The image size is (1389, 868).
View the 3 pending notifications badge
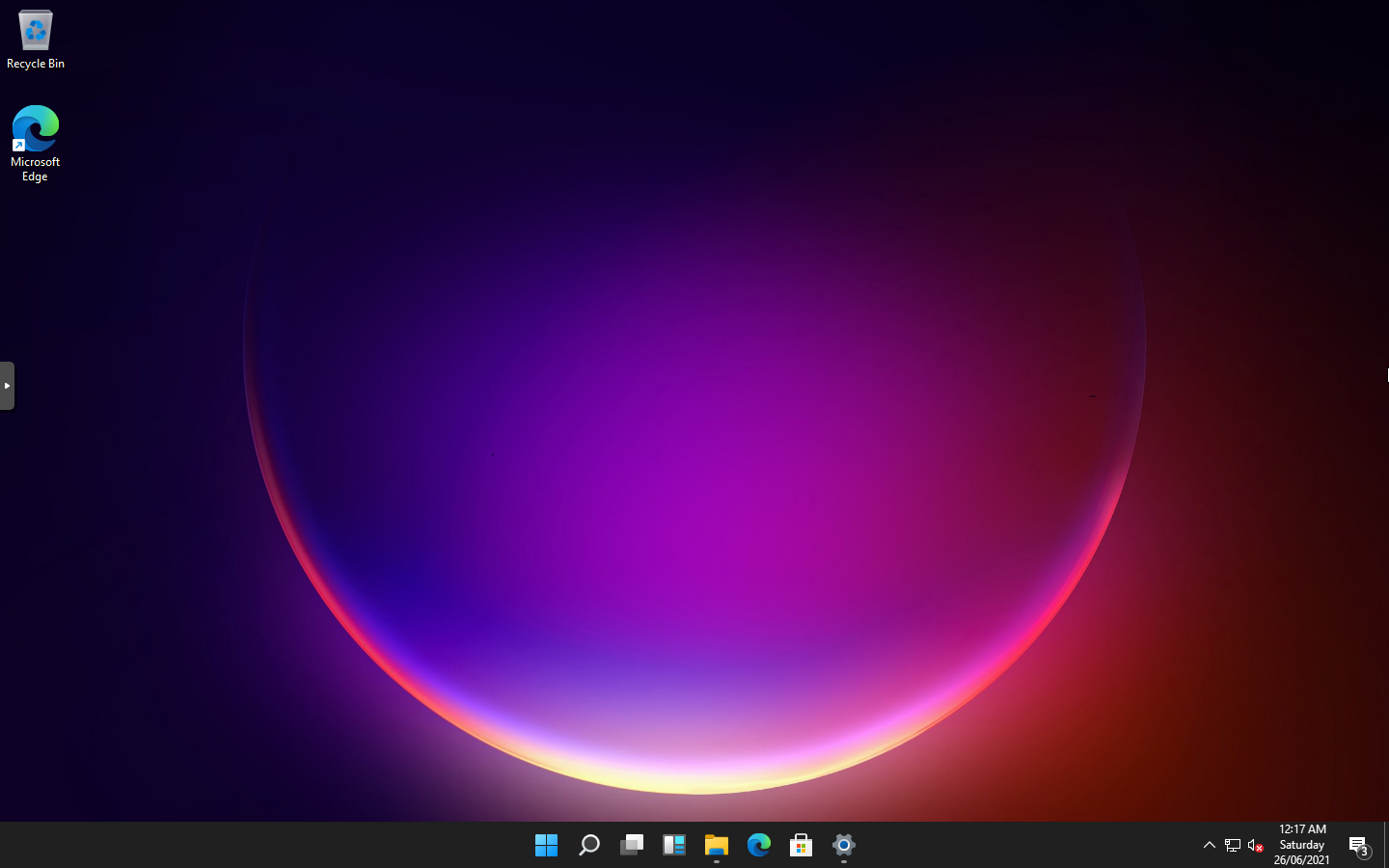(x=1366, y=852)
